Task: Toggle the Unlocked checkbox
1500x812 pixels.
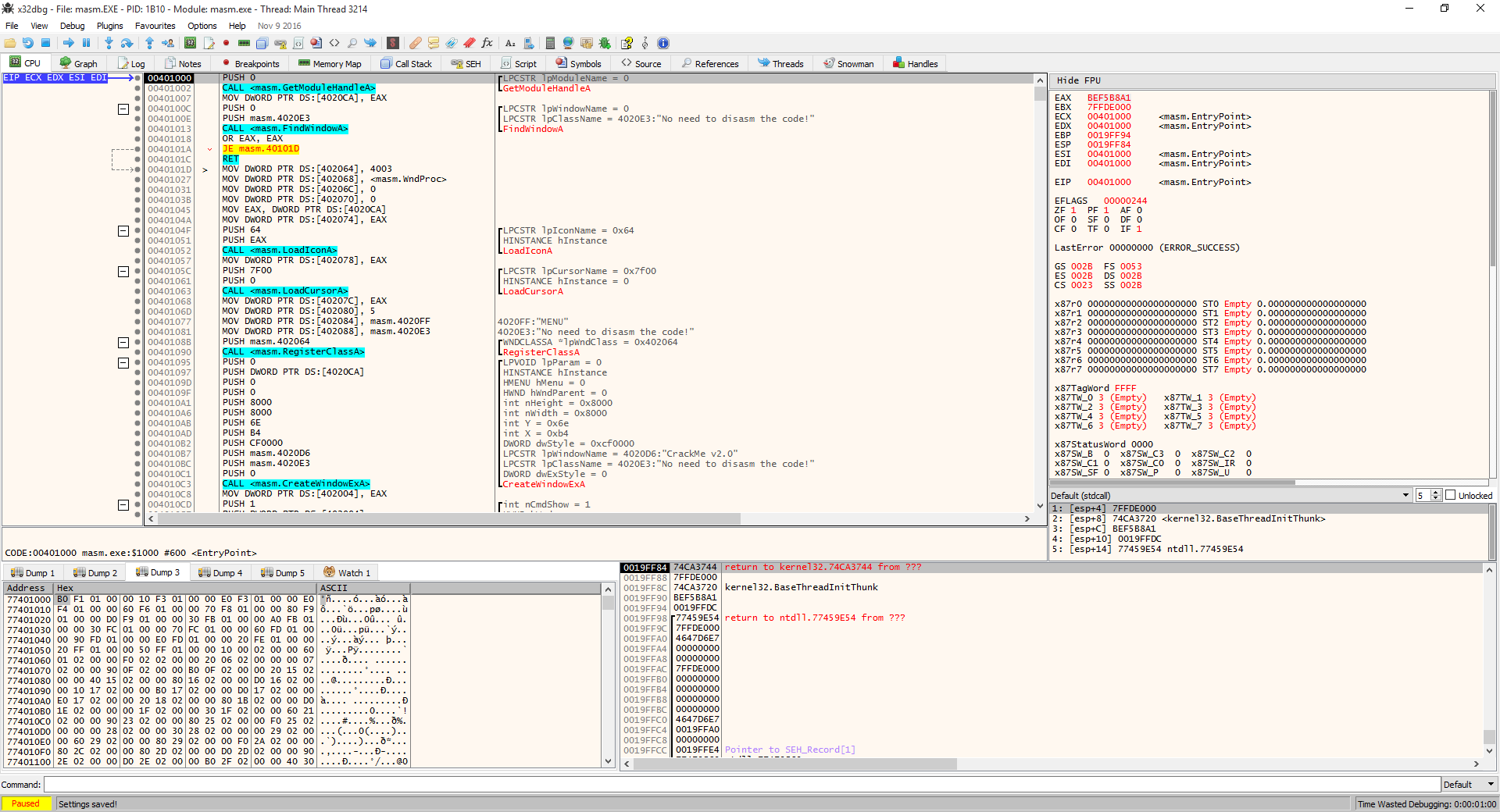Action: 1450,495
